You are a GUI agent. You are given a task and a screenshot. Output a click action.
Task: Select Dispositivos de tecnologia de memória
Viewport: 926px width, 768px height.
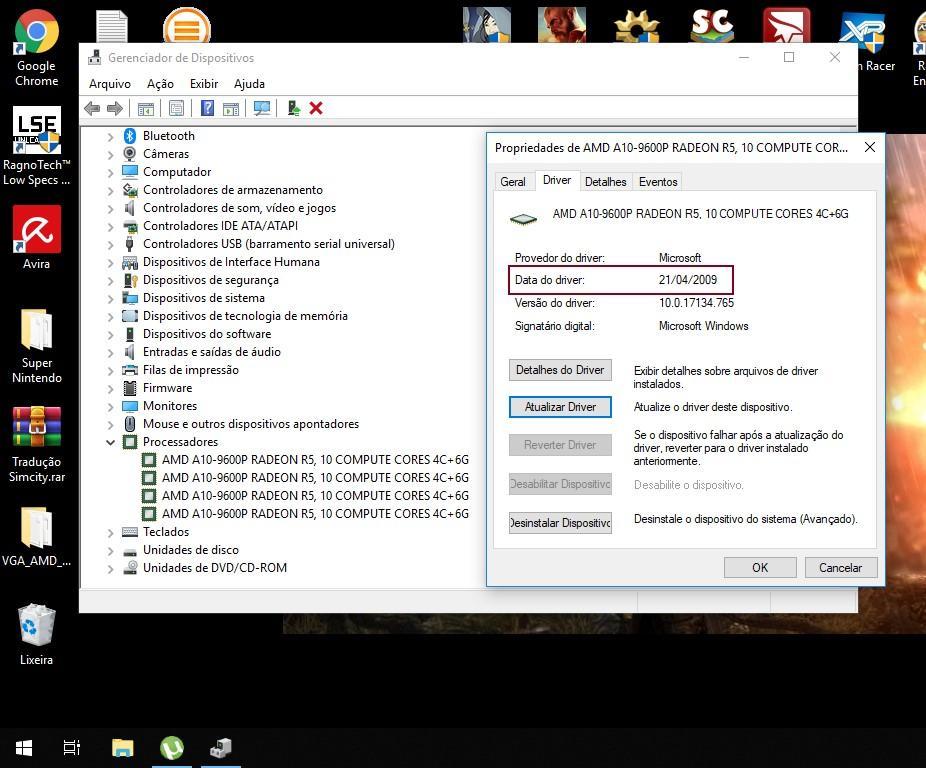tap(245, 316)
